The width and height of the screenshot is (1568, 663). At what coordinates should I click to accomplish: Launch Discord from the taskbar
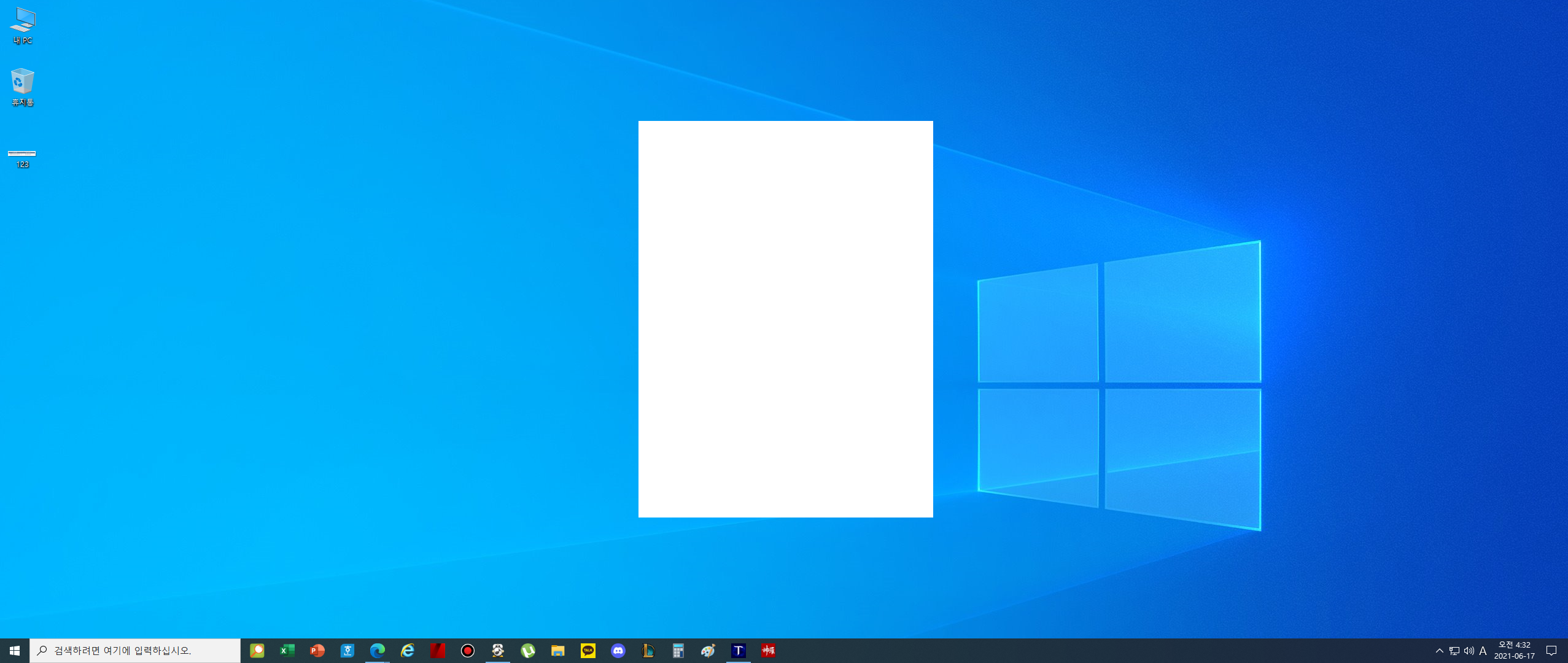click(618, 651)
